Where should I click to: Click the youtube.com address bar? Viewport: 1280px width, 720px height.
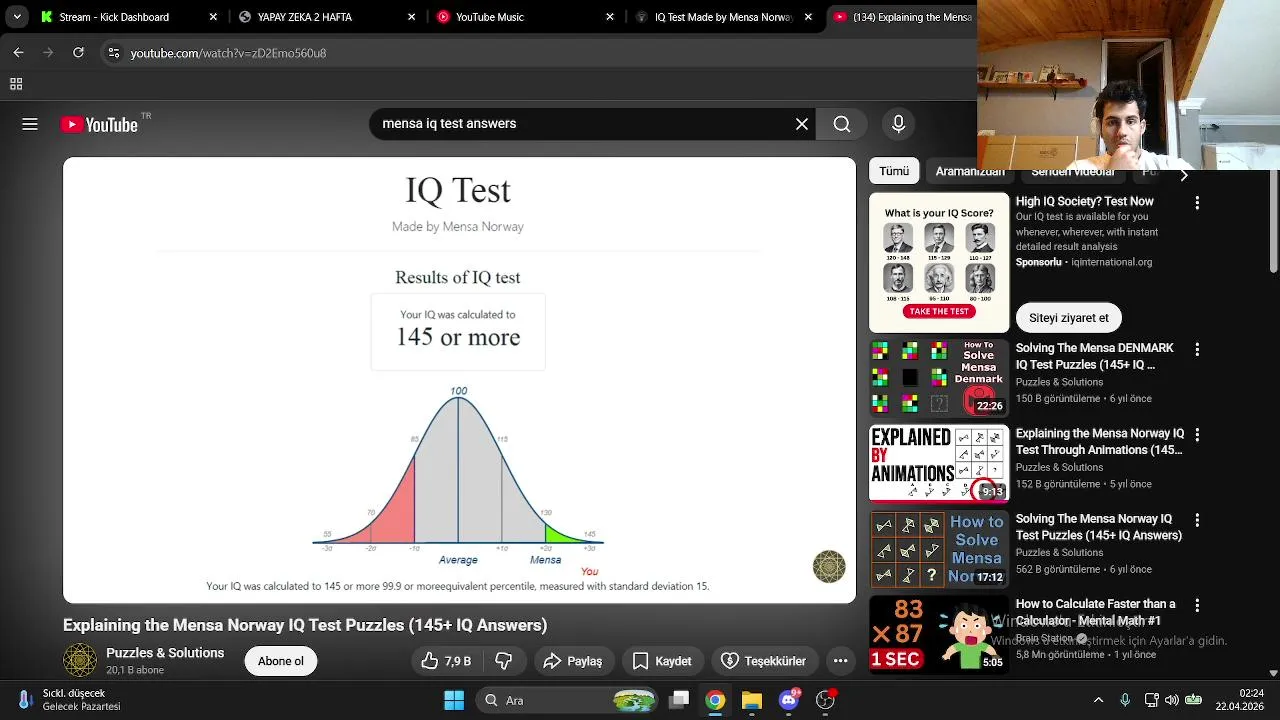click(540, 53)
